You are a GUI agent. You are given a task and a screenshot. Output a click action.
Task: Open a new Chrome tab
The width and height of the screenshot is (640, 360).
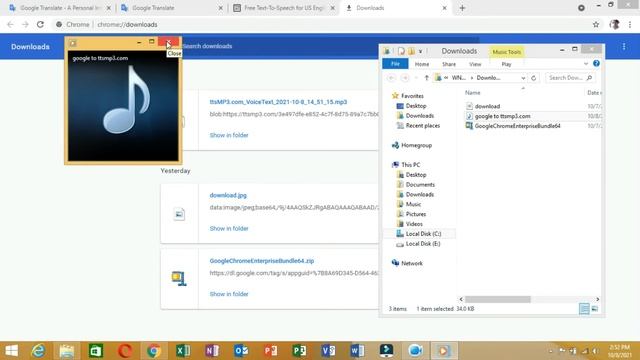[x=462, y=8]
